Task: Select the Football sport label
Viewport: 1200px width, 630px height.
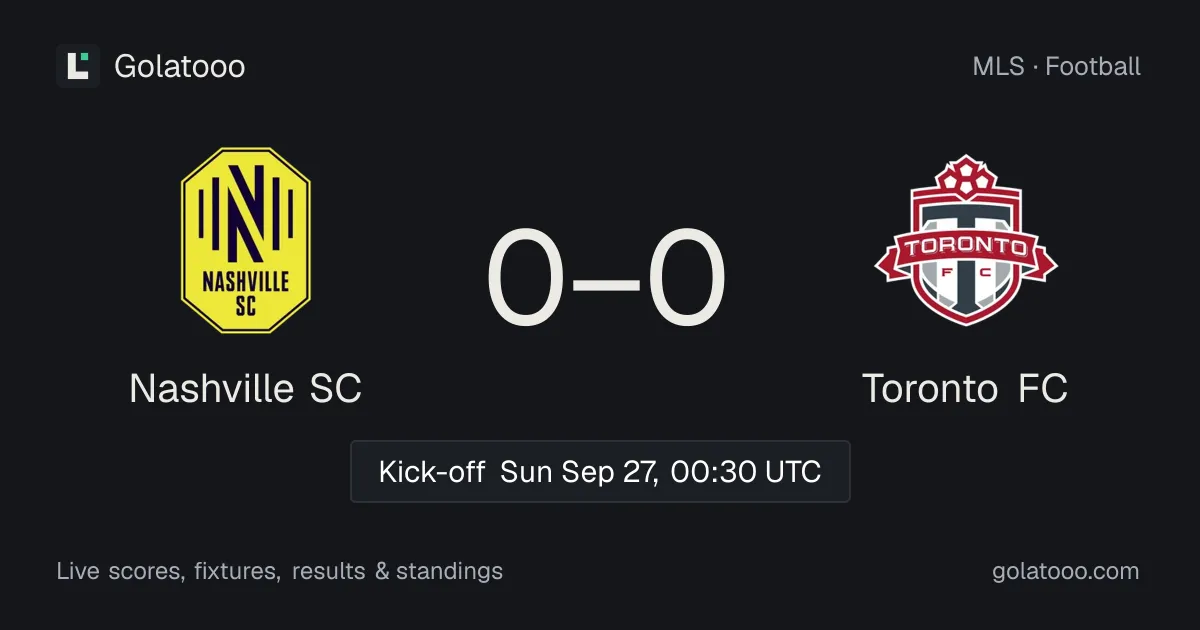Action: click(1093, 66)
